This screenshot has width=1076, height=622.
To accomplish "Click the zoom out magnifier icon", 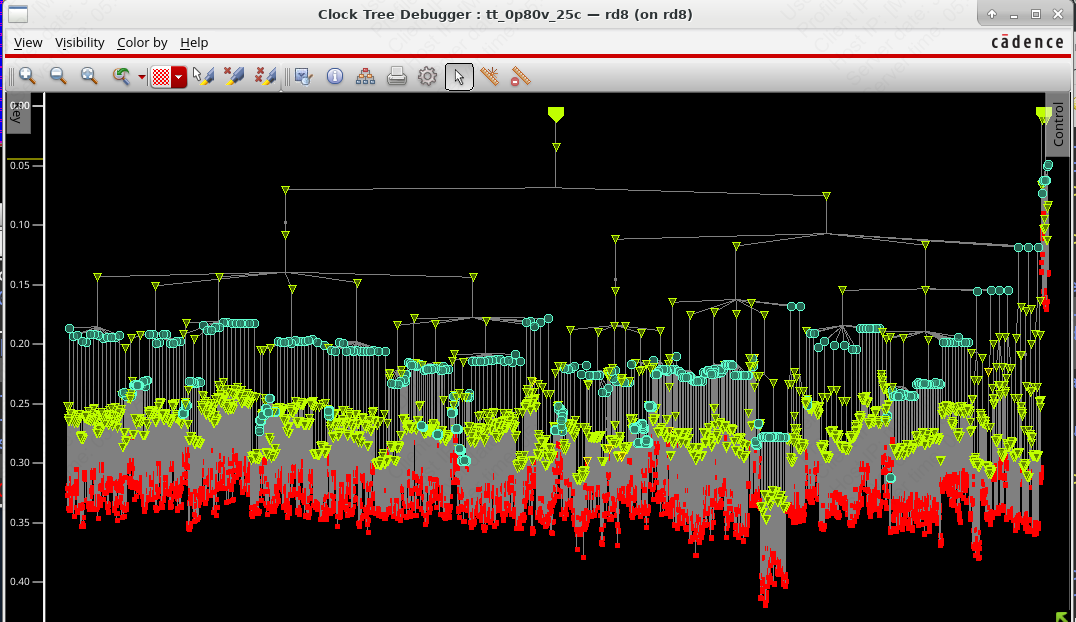I will point(58,76).
